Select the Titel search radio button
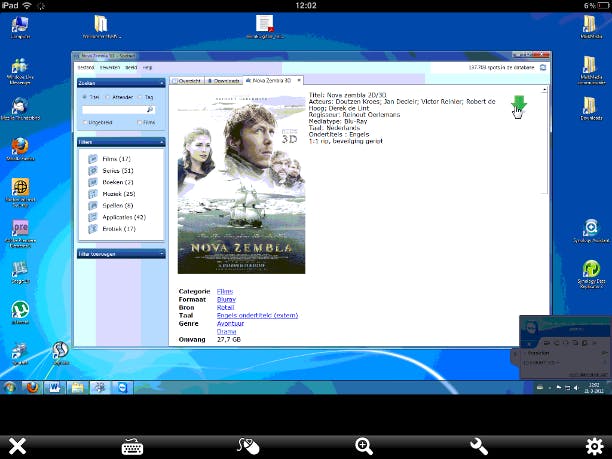Viewport: 612px width, 459px height. 84,97
